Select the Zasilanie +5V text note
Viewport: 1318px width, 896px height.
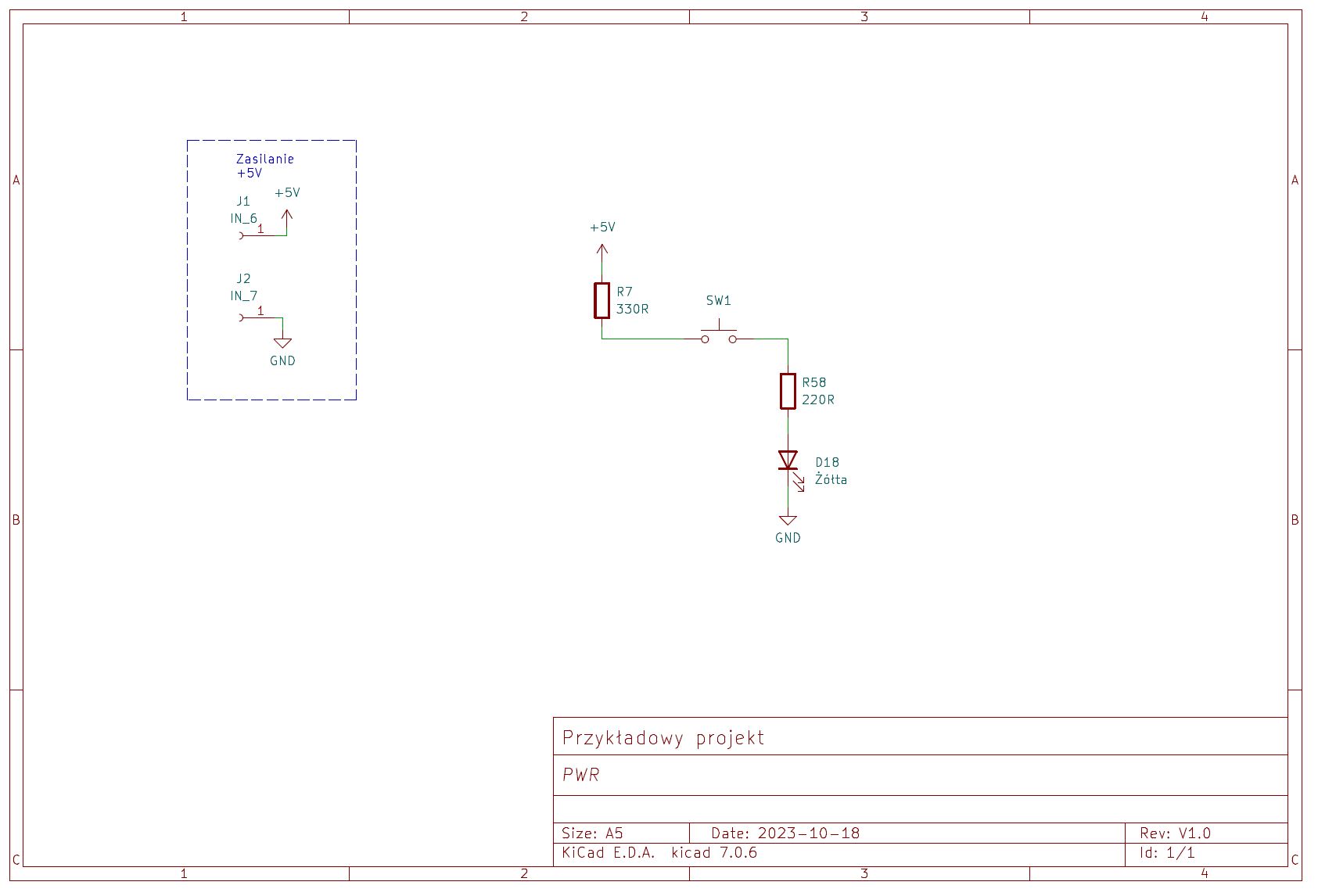pyautogui.click(x=264, y=166)
